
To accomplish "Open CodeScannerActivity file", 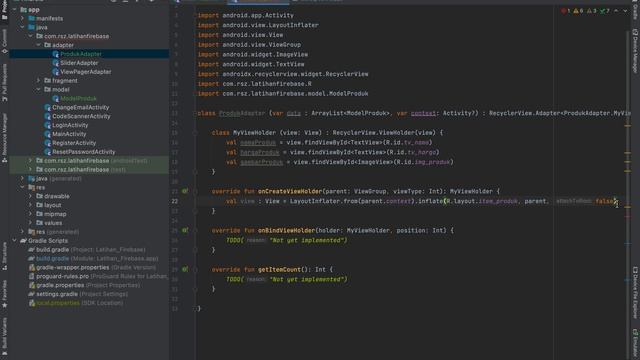I will tap(81, 116).
